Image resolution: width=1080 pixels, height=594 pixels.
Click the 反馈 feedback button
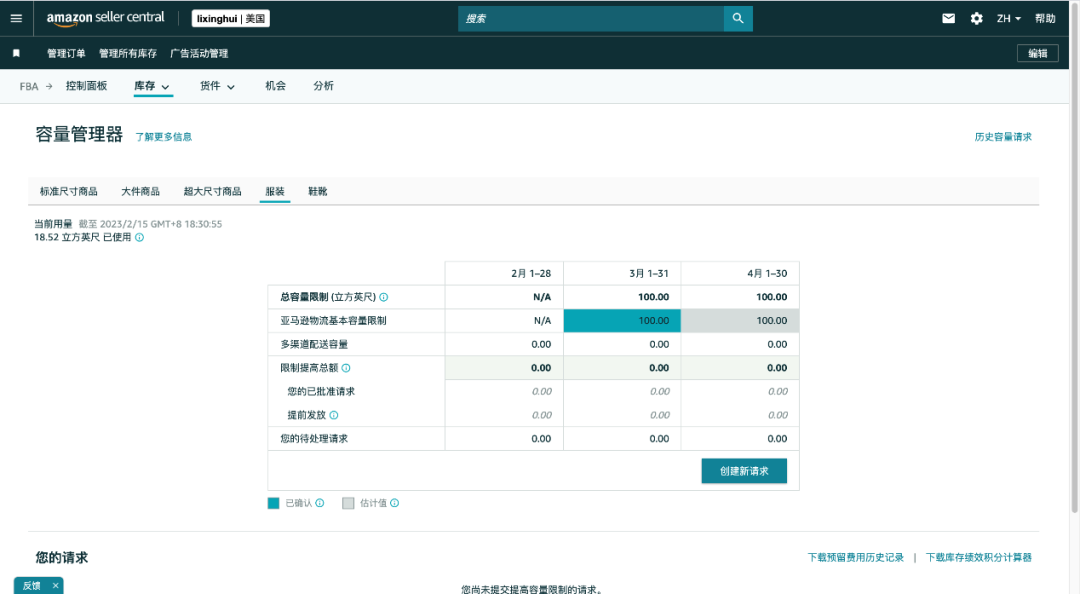click(x=32, y=586)
